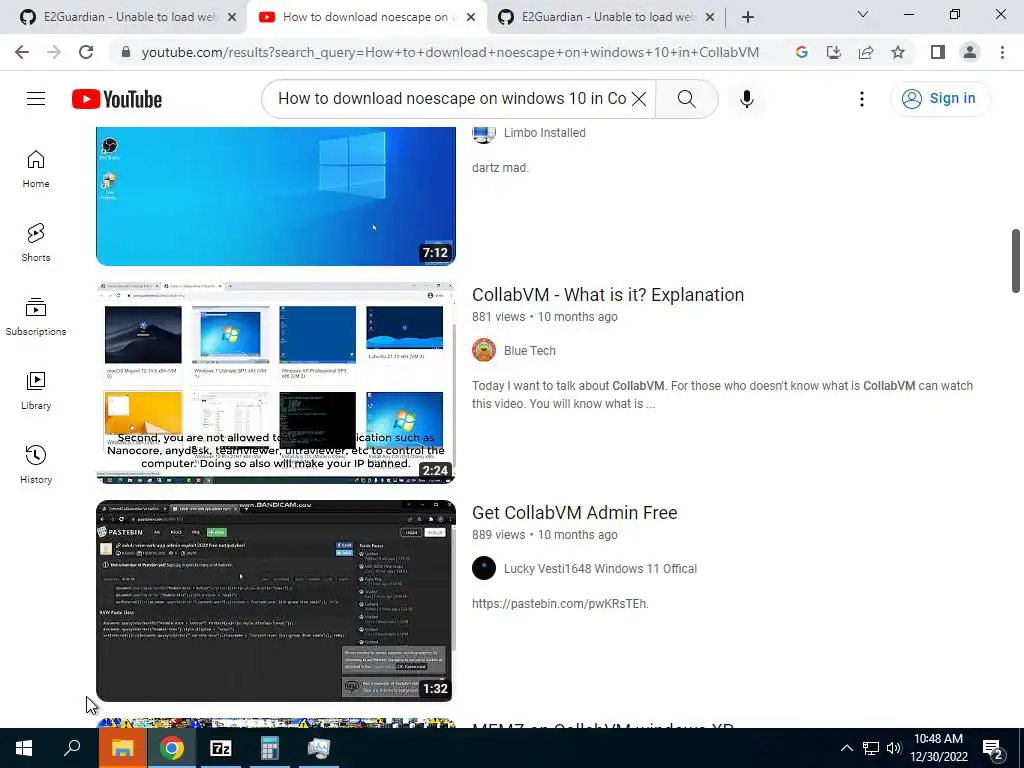
Task: Click the install/download icon in address bar
Action: tap(834, 52)
